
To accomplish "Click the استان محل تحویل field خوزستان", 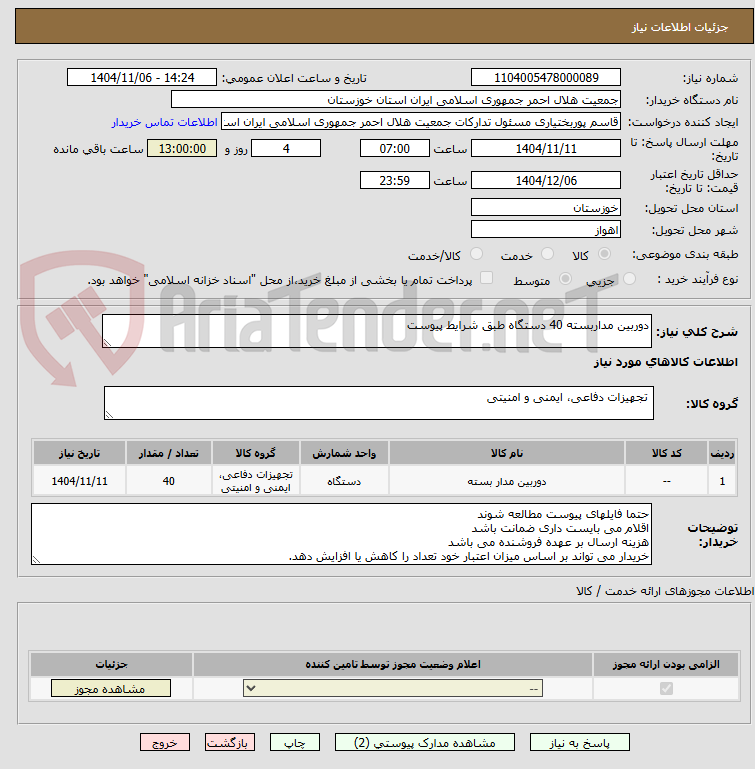I will [546, 207].
